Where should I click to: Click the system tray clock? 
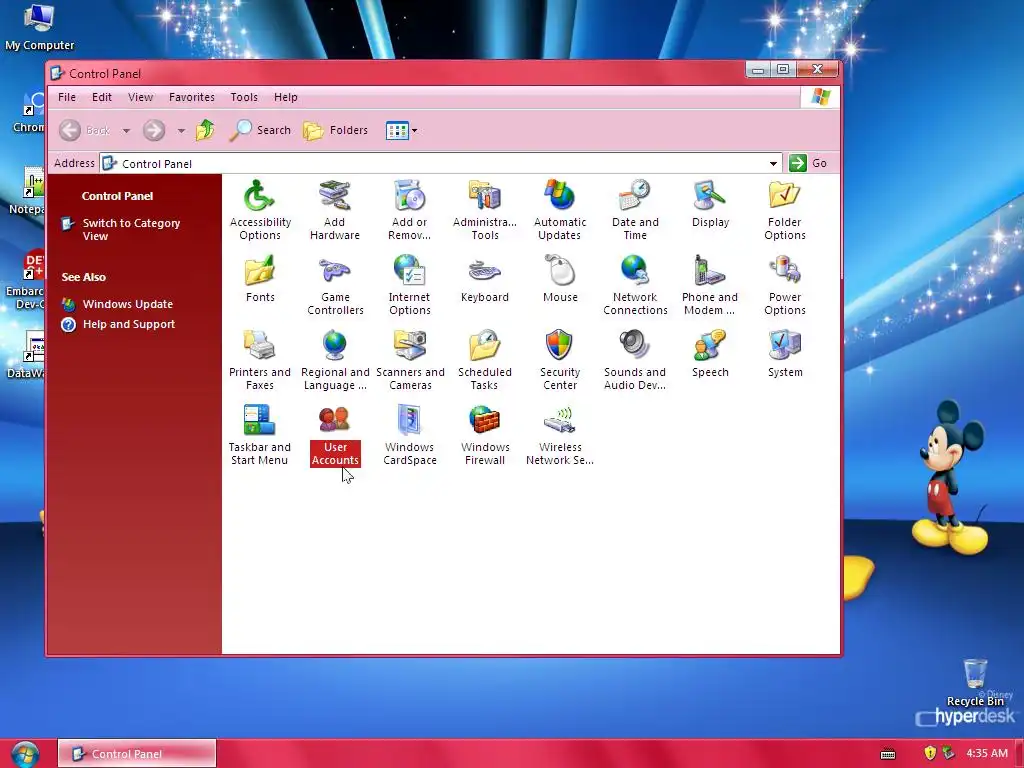(987, 753)
